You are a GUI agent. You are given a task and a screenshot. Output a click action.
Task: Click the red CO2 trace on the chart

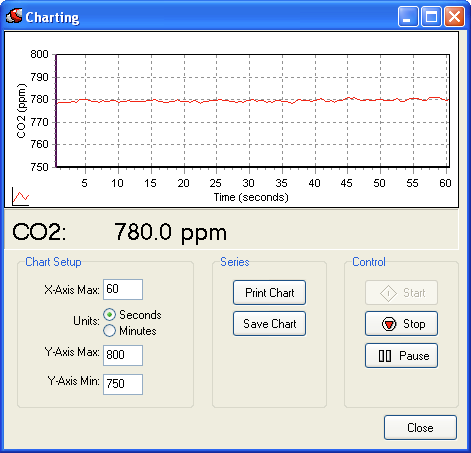(217, 100)
